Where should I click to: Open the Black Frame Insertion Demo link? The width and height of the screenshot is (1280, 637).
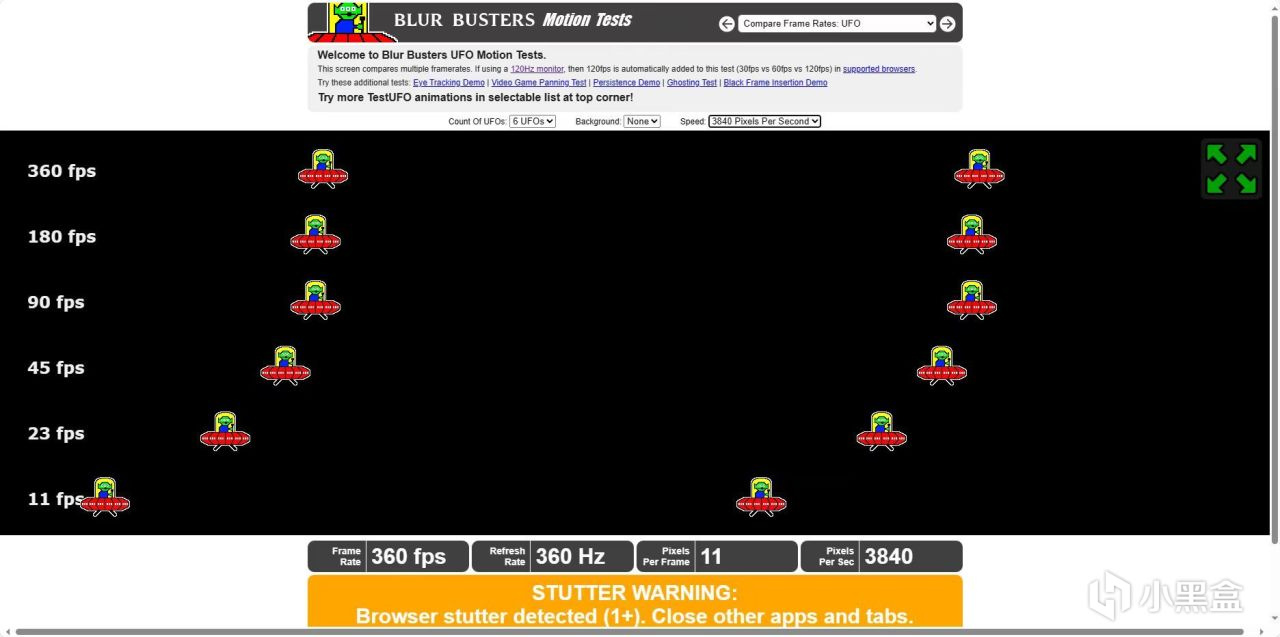click(x=776, y=83)
